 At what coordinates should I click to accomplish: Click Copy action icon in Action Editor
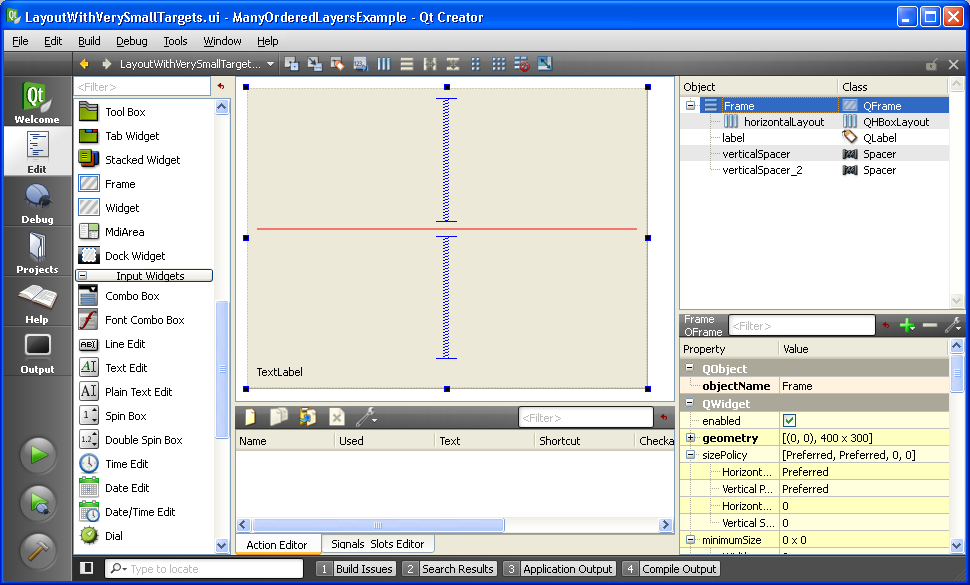tap(279, 417)
